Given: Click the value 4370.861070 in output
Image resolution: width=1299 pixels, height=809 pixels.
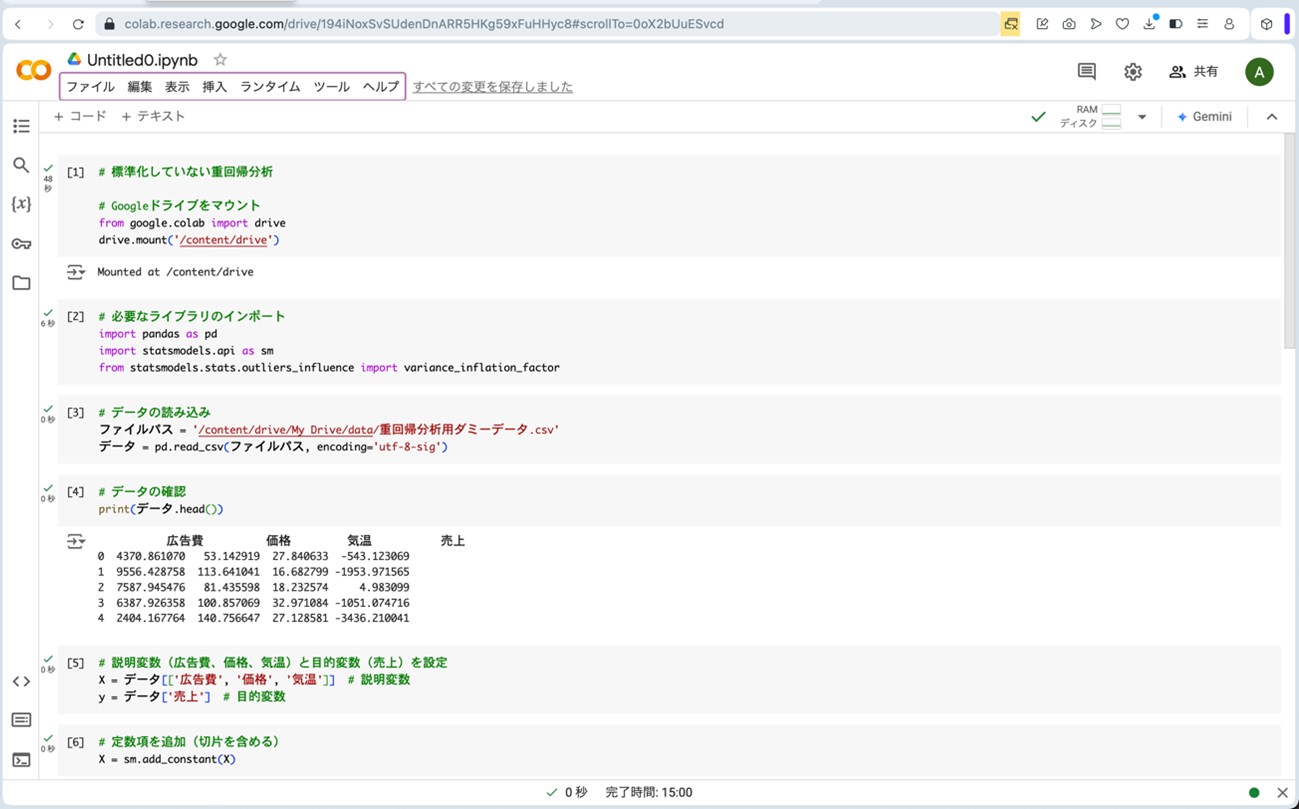Looking at the screenshot, I should point(150,556).
